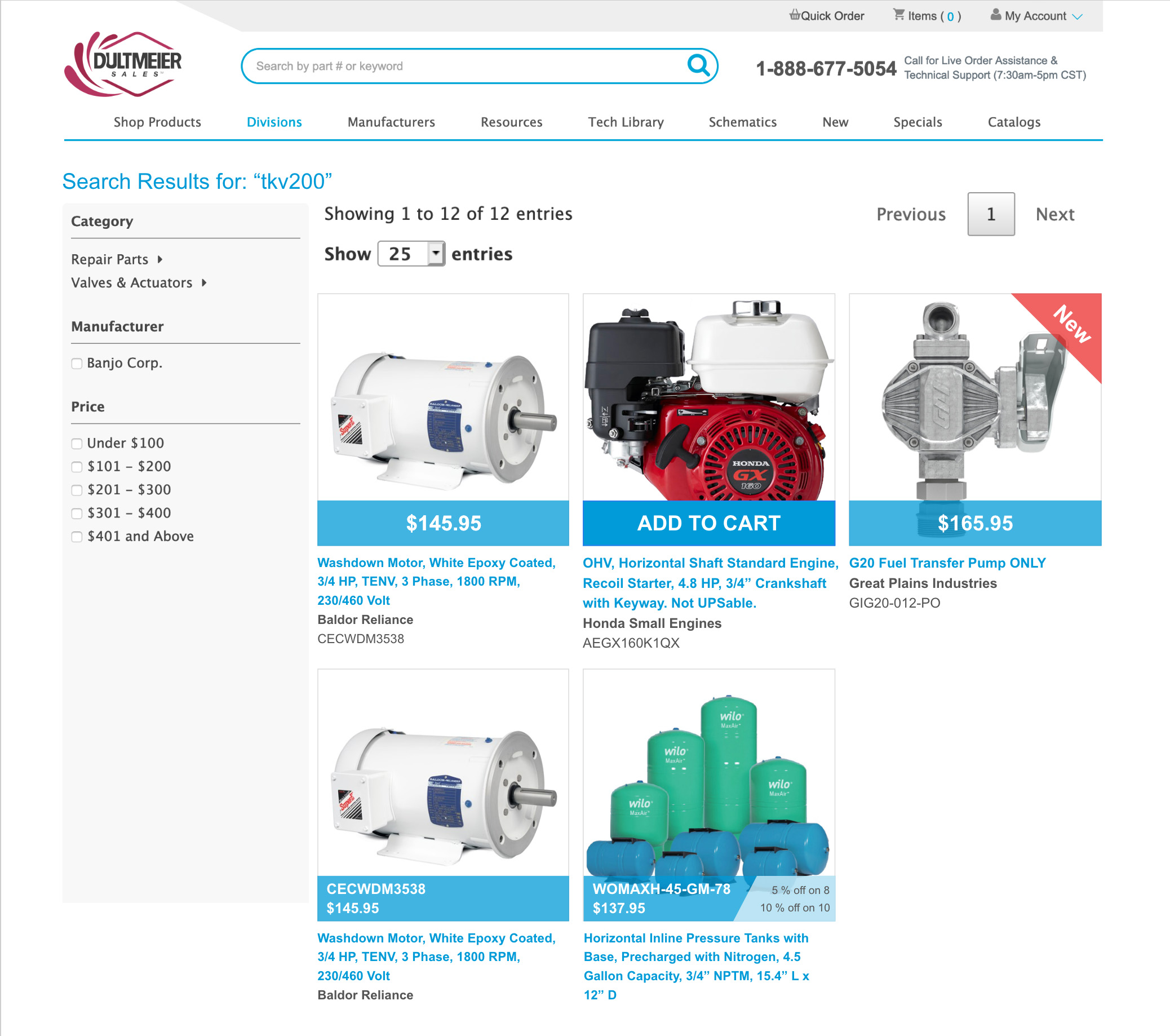
Task: Click the magnifying glass search icon
Action: (x=698, y=65)
